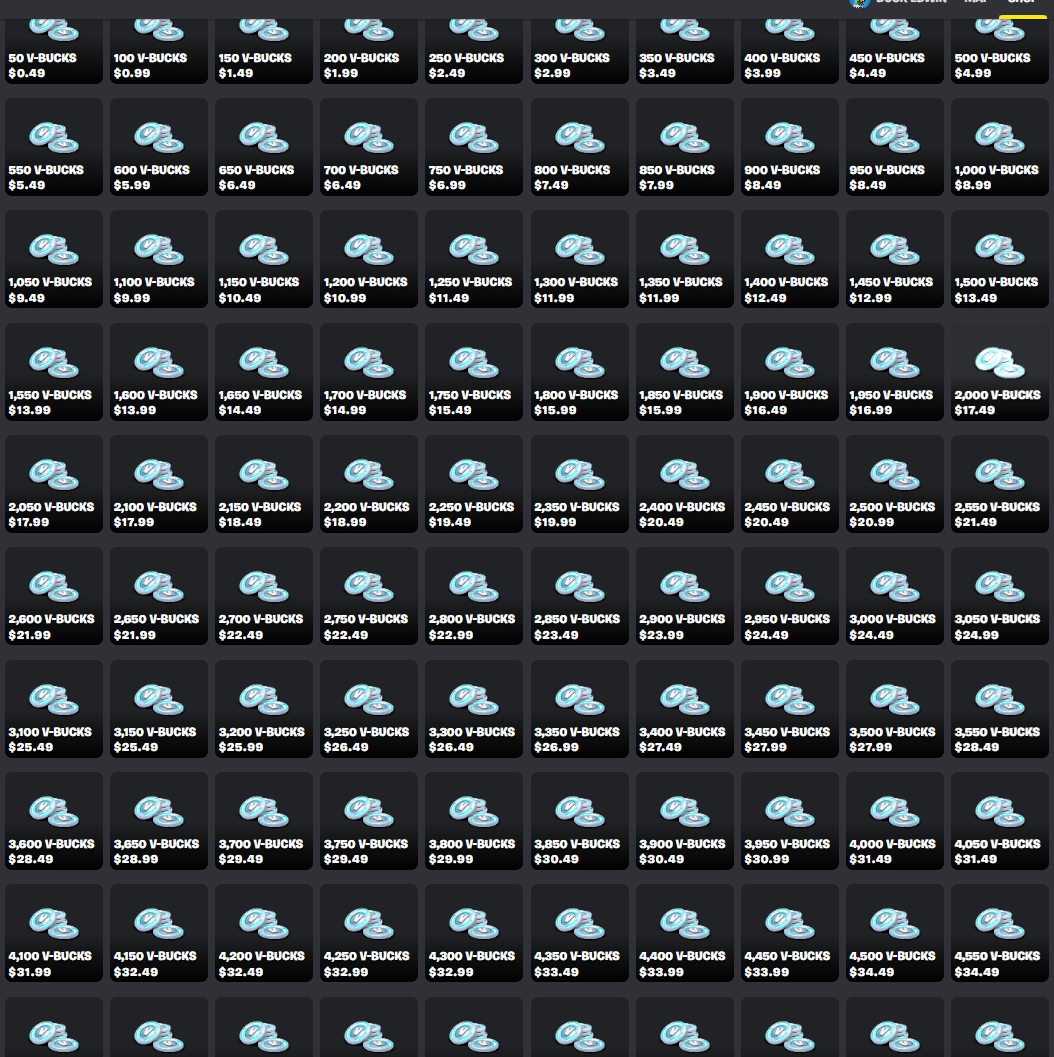The image size is (1054, 1057).
Task: Click the coin icon above 4,050 V-Bucks
Action: (999, 812)
